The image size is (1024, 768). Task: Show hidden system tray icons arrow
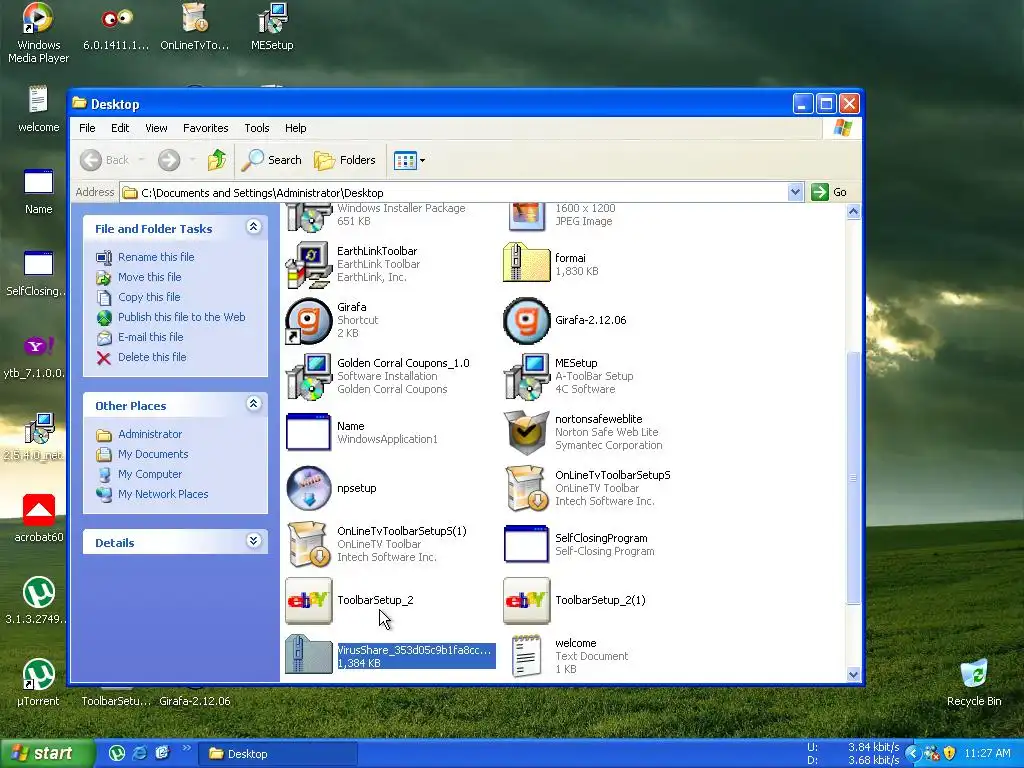(913, 754)
